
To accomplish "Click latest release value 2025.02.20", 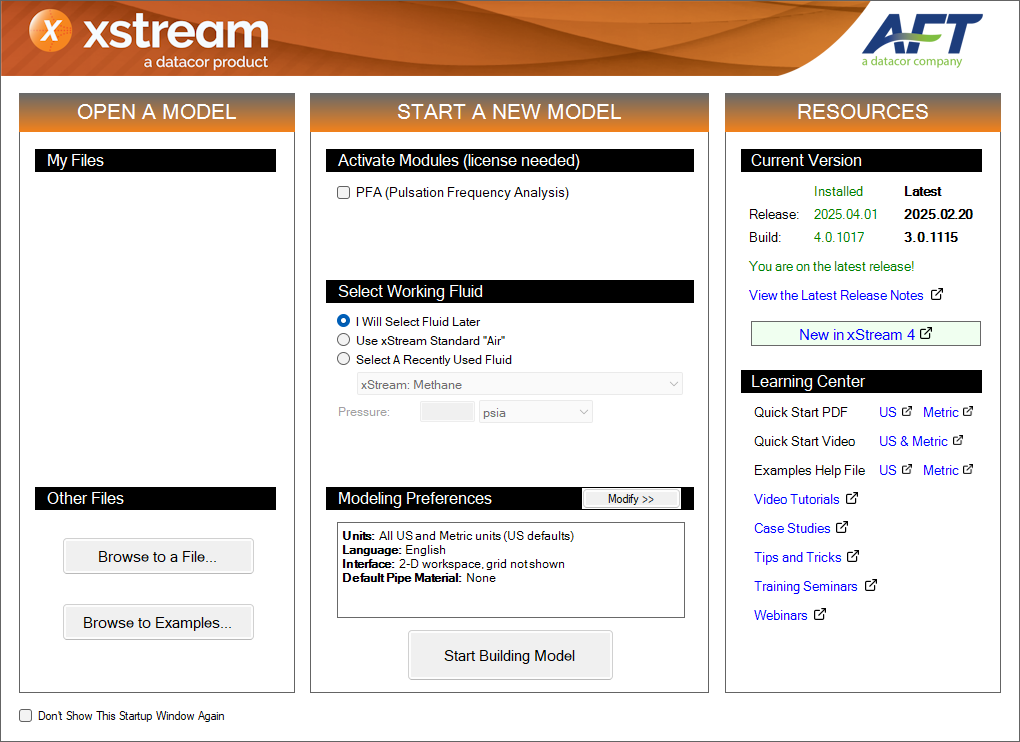I will click(938, 215).
